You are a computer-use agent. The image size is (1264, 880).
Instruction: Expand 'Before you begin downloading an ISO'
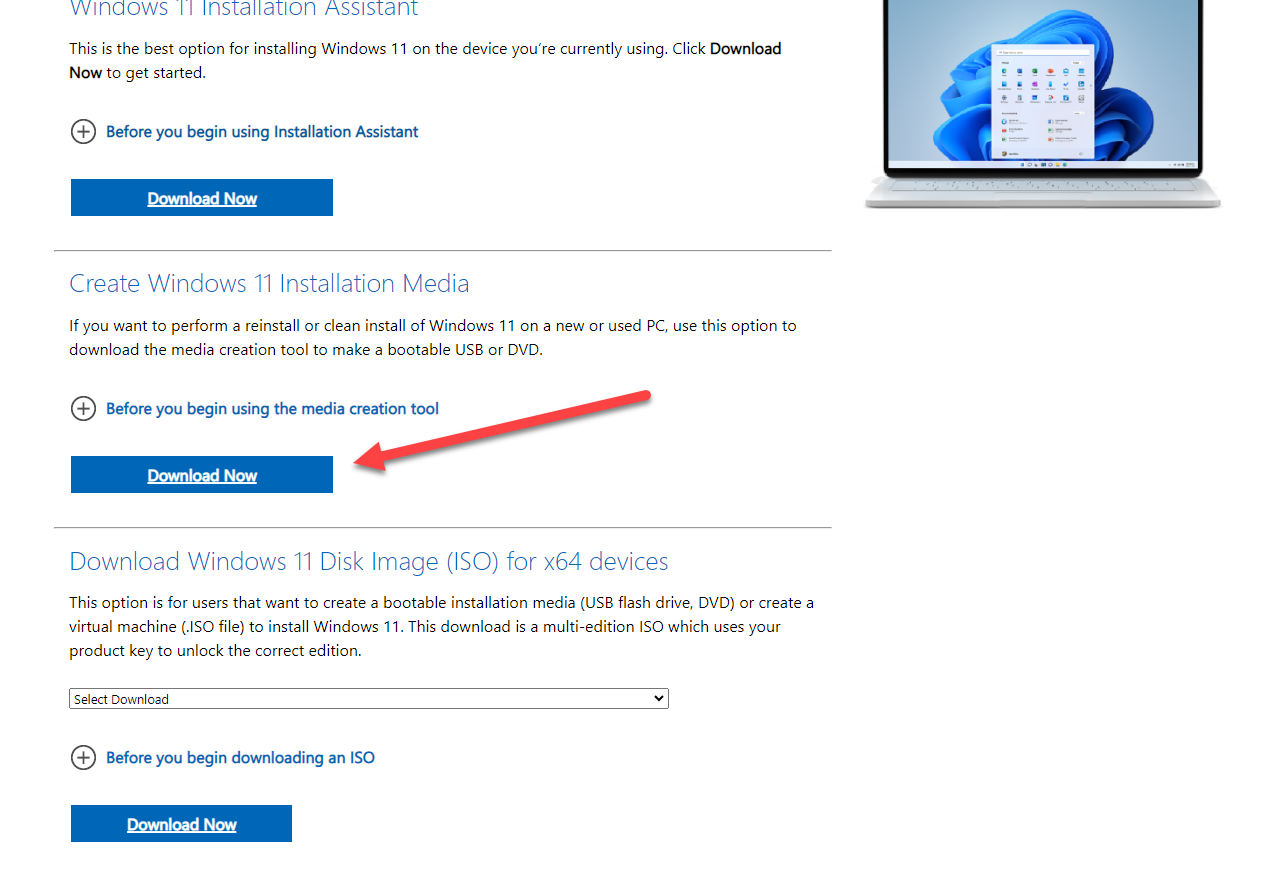[240, 758]
